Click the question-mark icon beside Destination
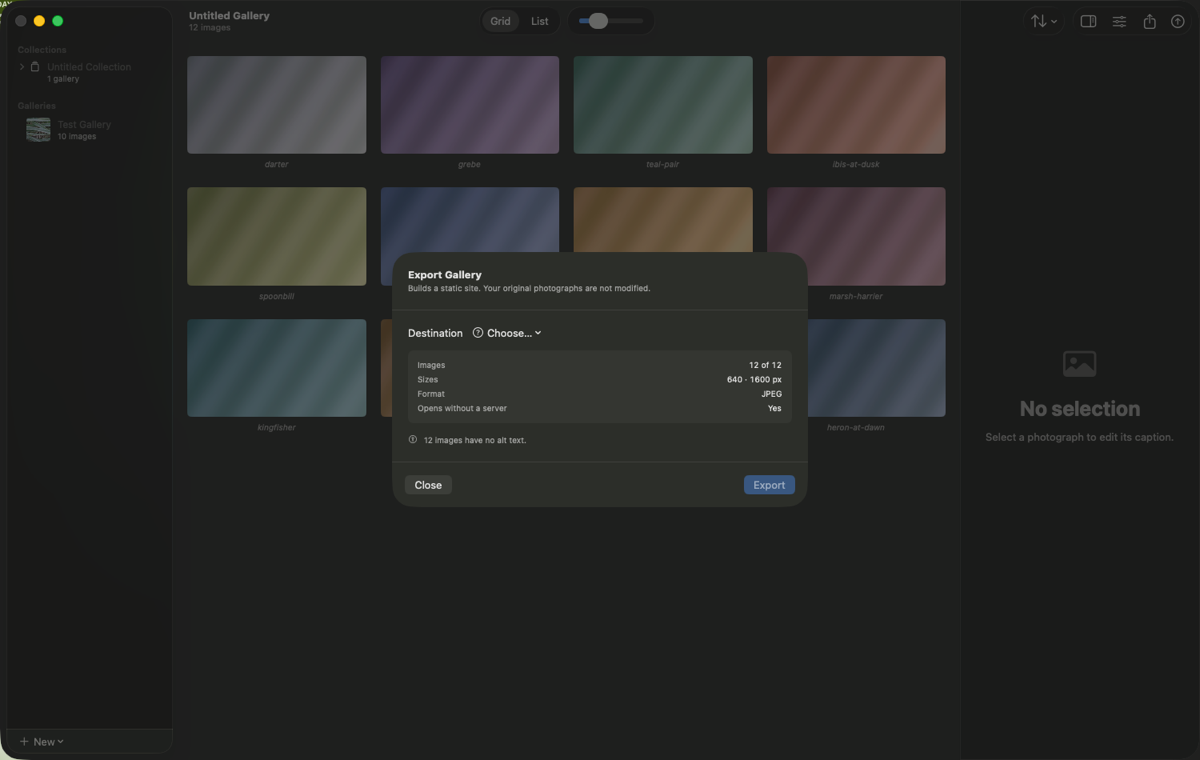The height and width of the screenshot is (760, 1200). click(x=478, y=333)
